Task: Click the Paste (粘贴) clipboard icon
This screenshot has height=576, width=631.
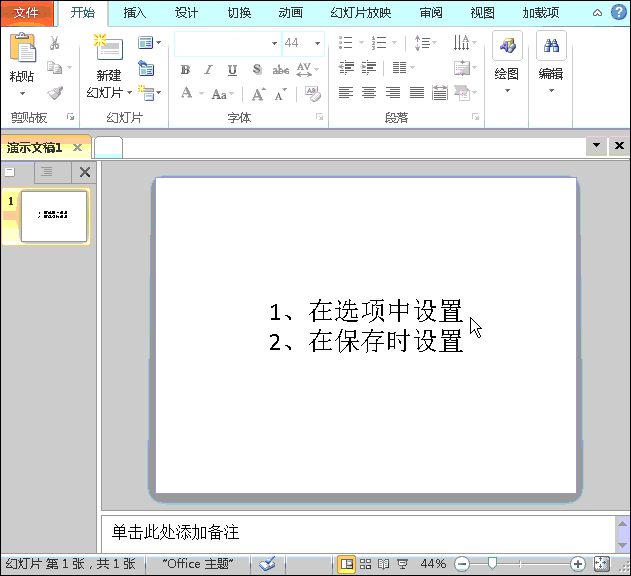Action: (x=21, y=48)
